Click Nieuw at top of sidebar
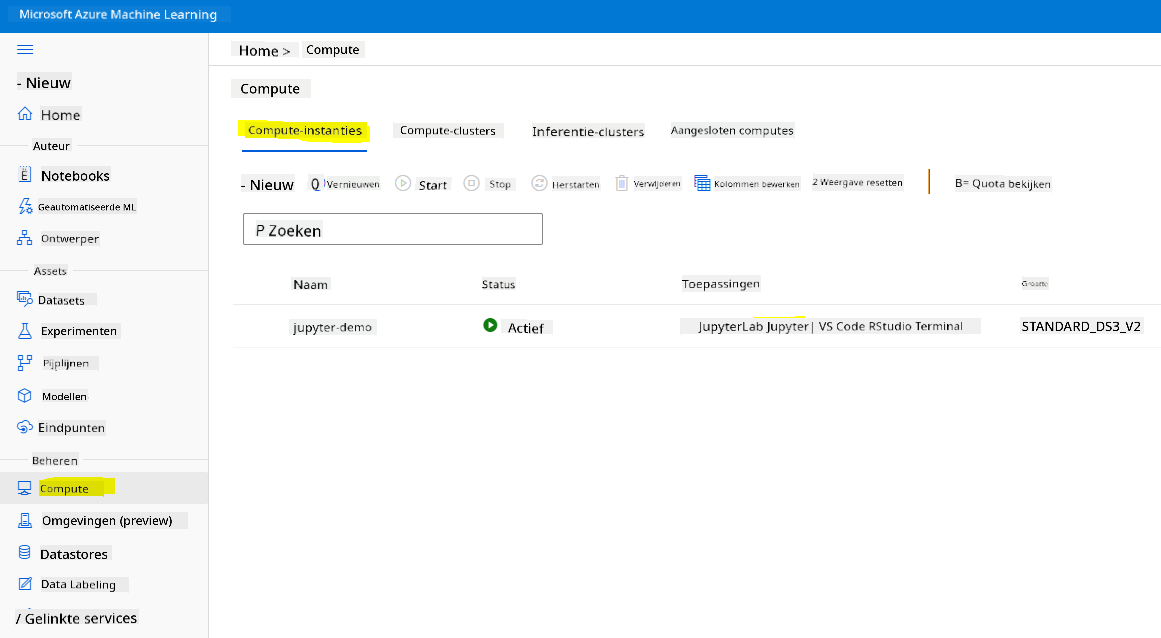The height and width of the screenshot is (638, 1161). (44, 83)
